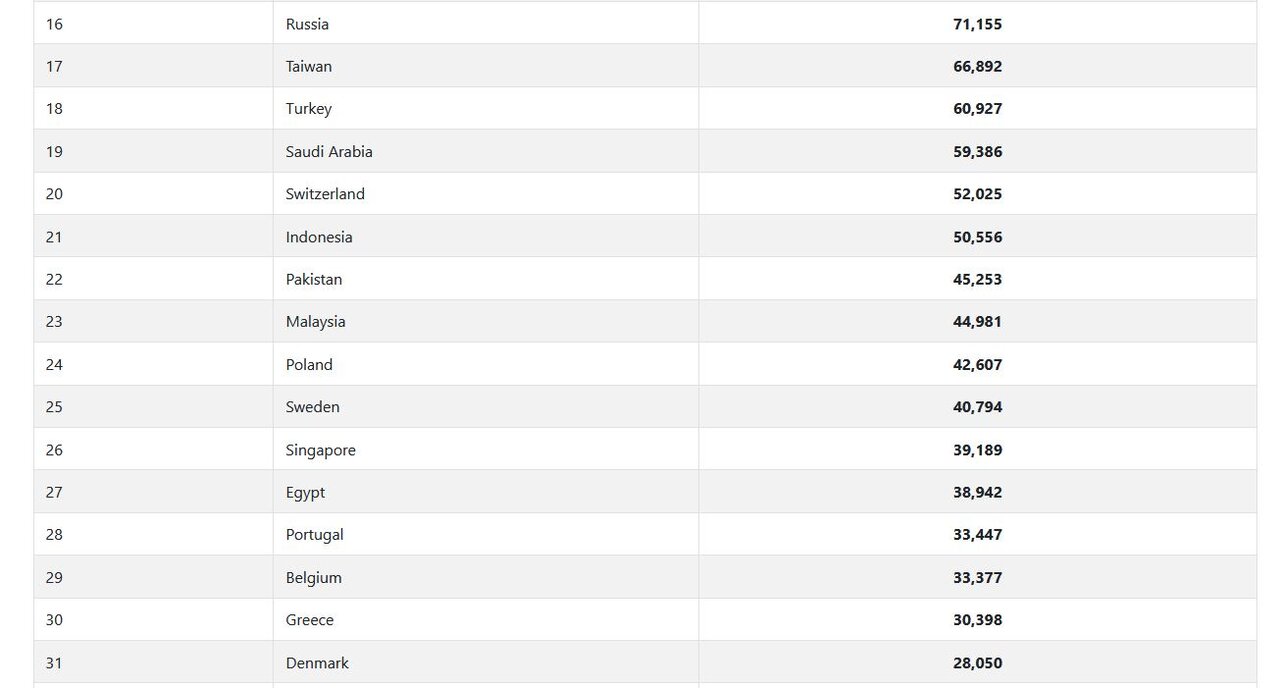Viewport: 1280px width, 688px height.
Task: Select the Taiwan cell in the table
Action: click(x=308, y=66)
